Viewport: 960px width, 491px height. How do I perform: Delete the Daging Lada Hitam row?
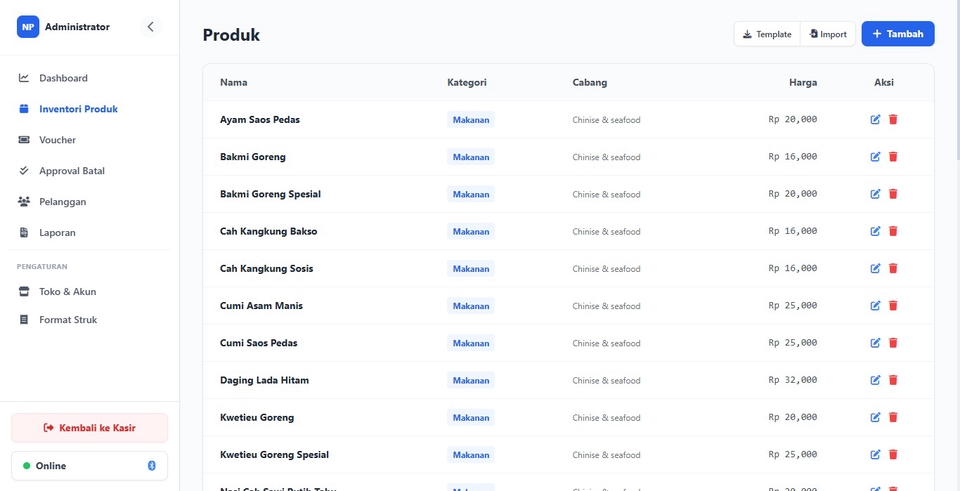pos(893,380)
